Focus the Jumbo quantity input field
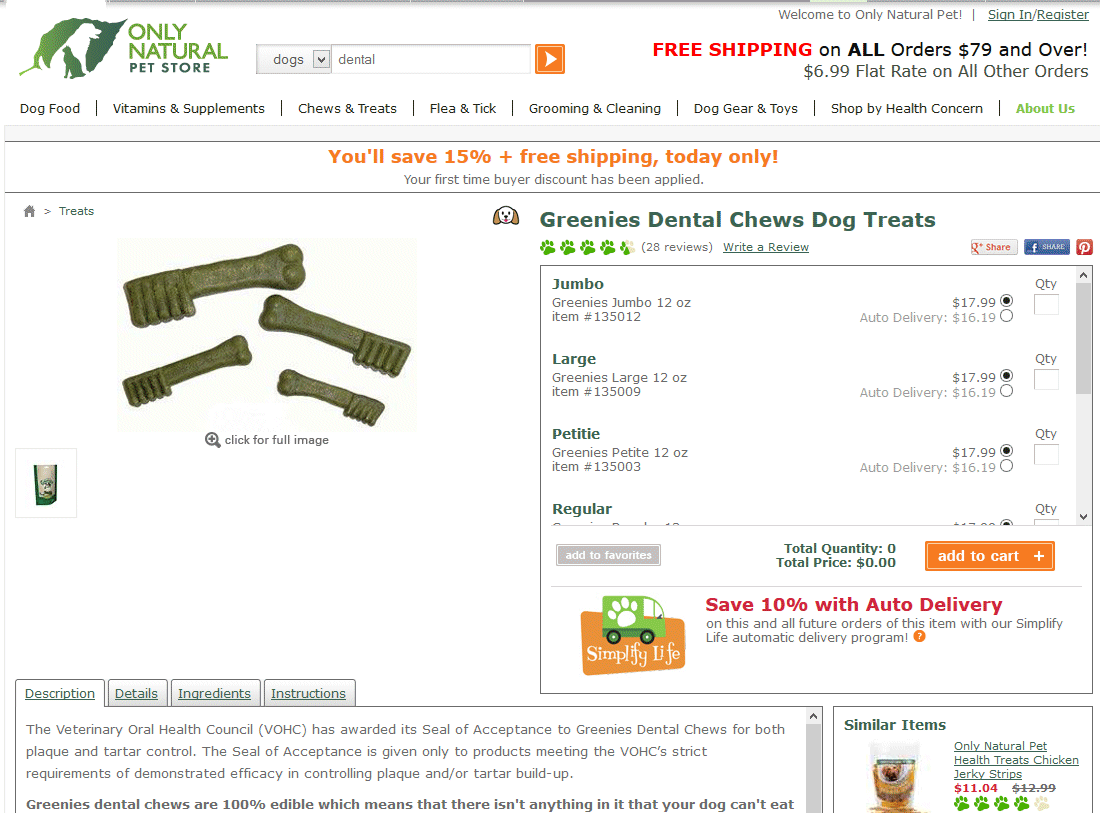The image size is (1100, 813). [x=1046, y=304]
